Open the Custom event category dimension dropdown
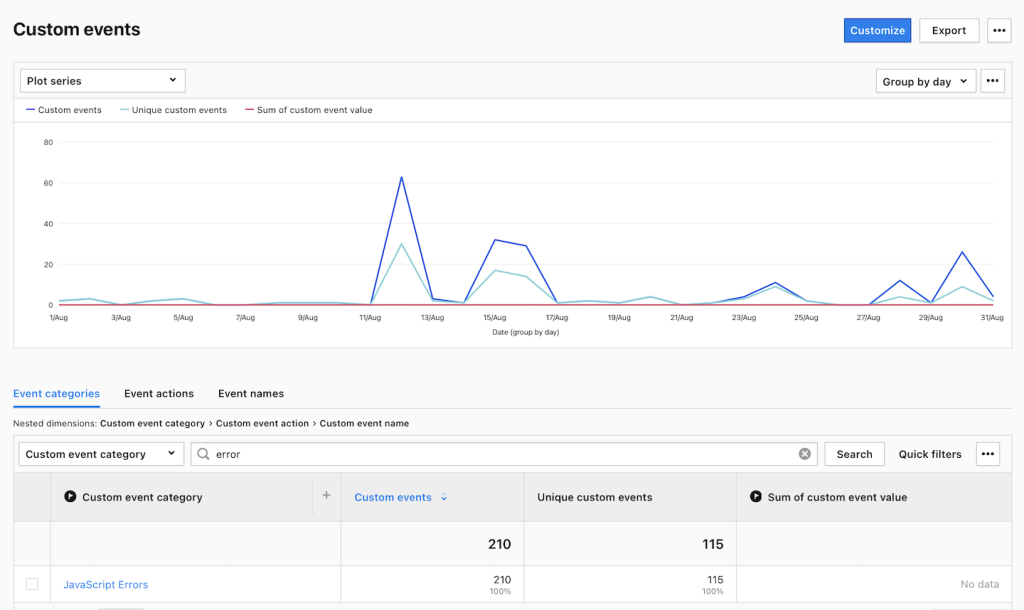Image resolution: width=1024 pixels, height=610 pixels. (101, 454)
